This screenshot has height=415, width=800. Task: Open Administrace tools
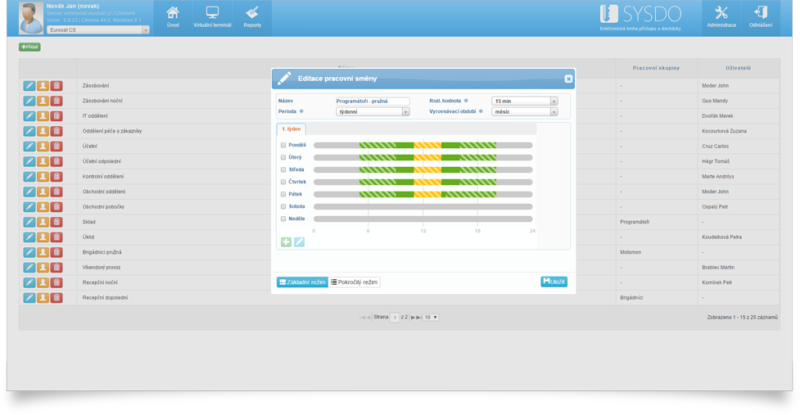tap(721, 16)
